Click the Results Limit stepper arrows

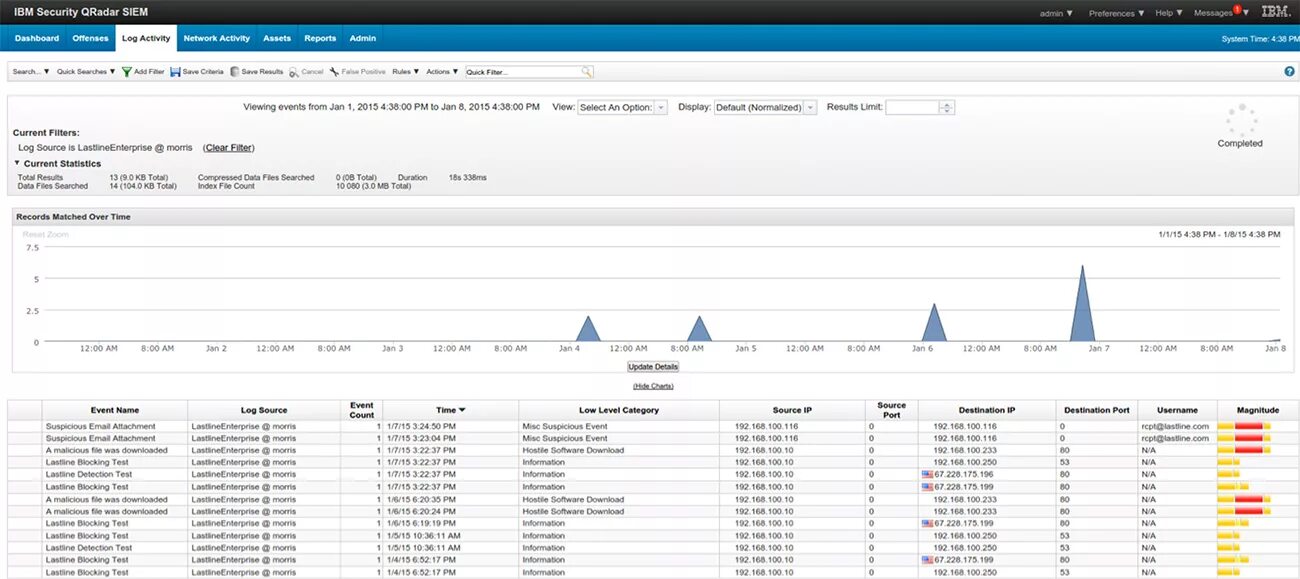(x=947, y=107)
